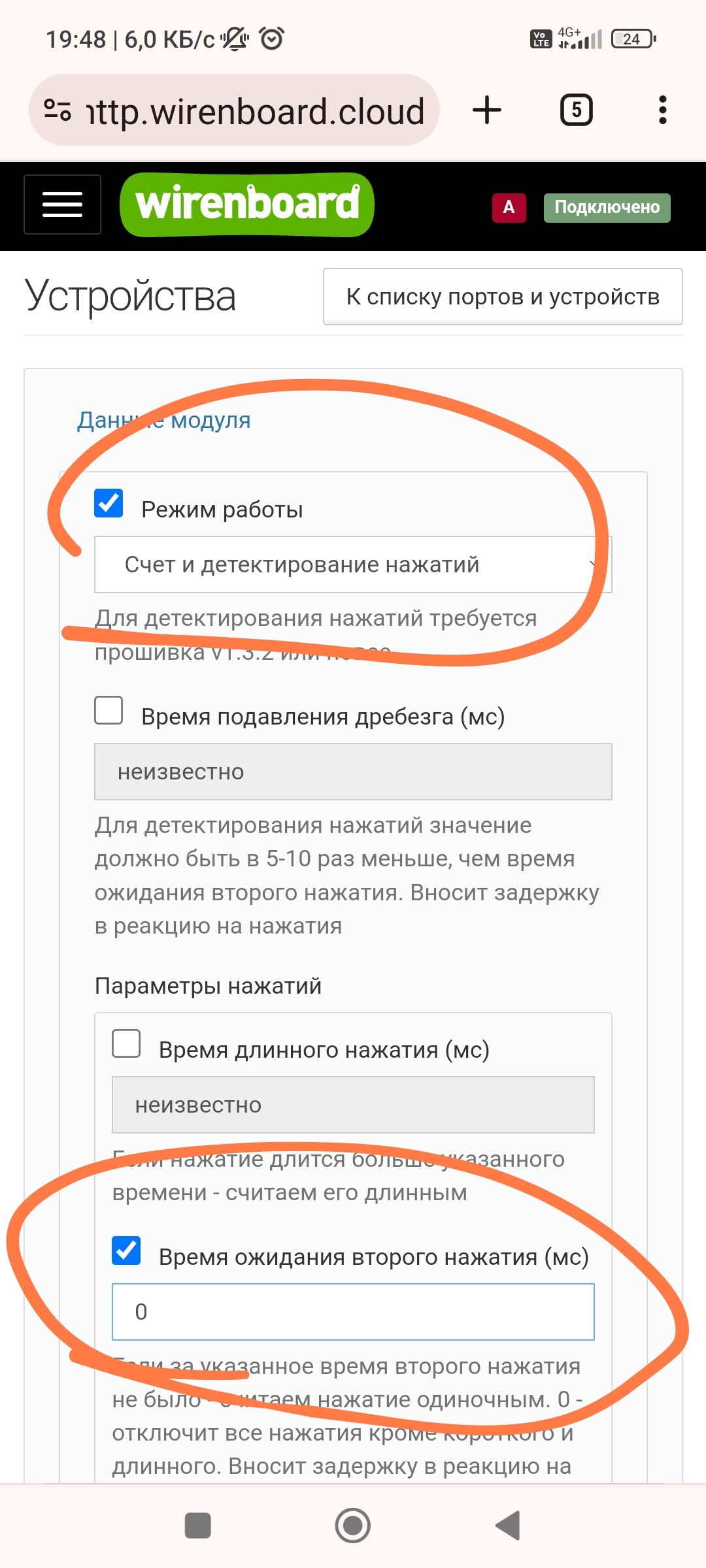Tap the Android home button

tap(353, 1526)
